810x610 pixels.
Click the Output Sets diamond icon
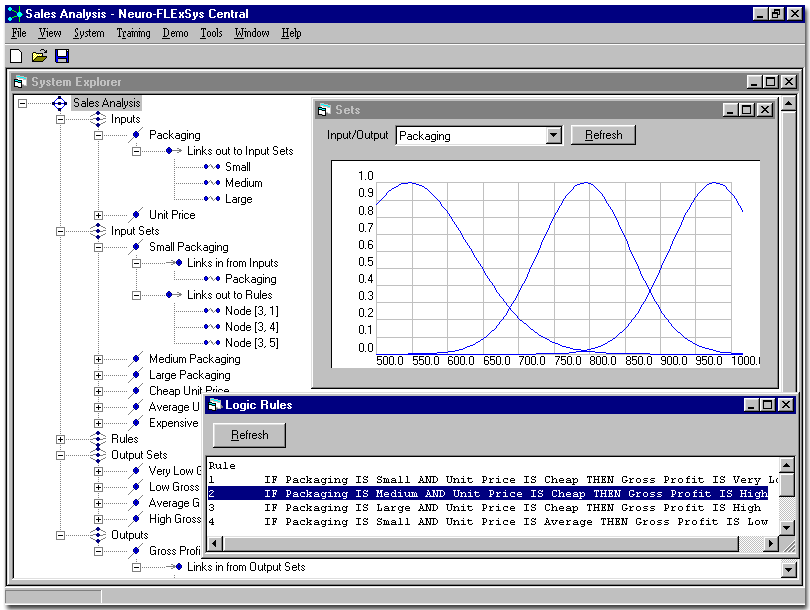pyautogui.click(x=99, y=455)
